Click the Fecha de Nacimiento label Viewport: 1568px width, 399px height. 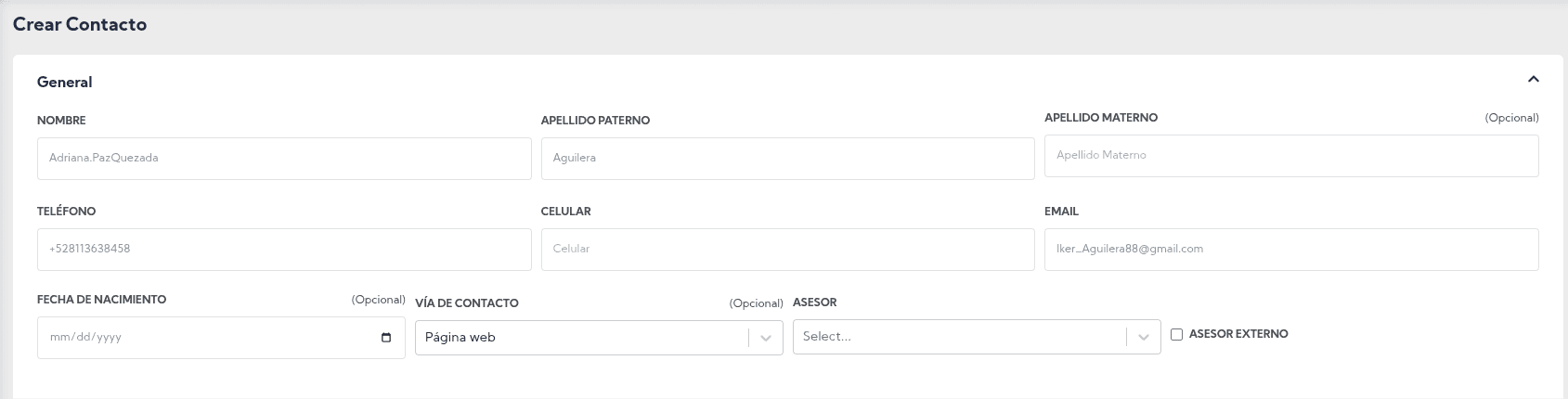[x=101, y=300]
